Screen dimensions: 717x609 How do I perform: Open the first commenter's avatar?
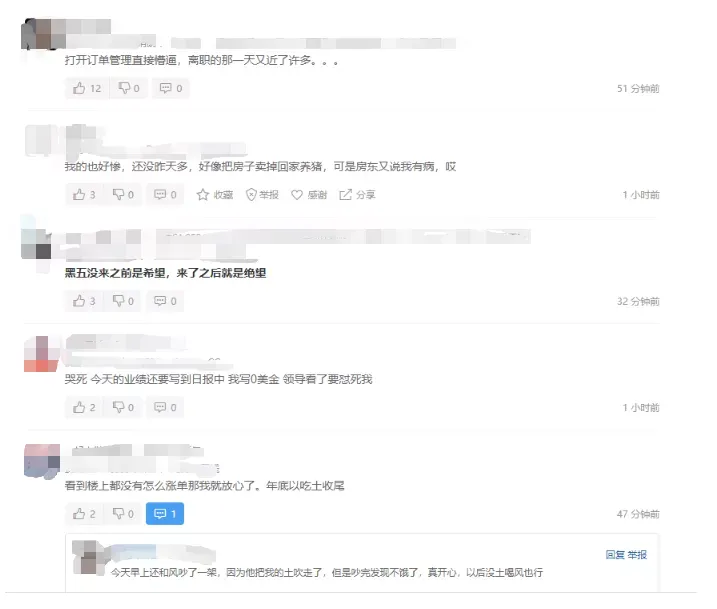point(40,34)
